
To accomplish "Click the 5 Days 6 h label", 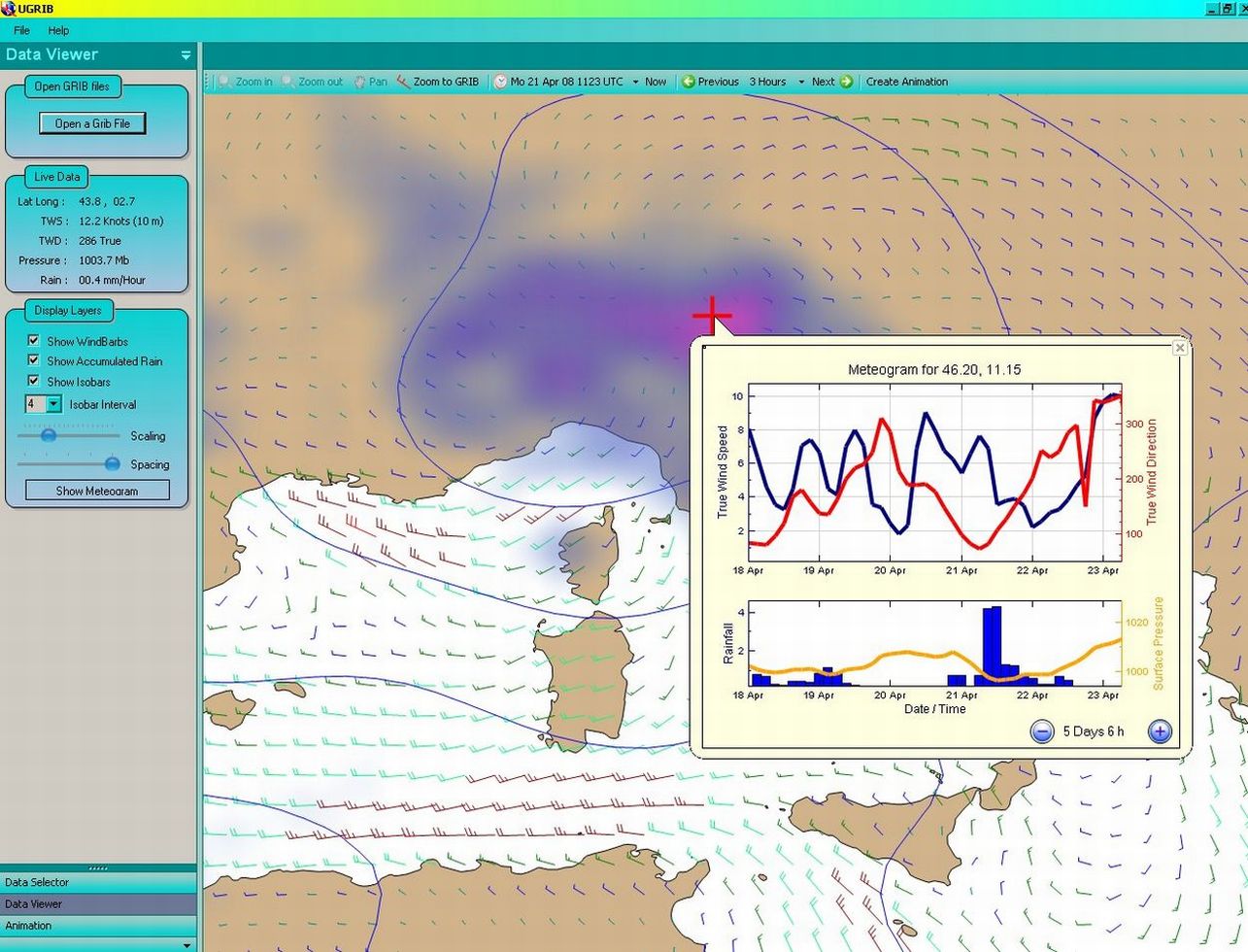I will tap(1094, 731).
